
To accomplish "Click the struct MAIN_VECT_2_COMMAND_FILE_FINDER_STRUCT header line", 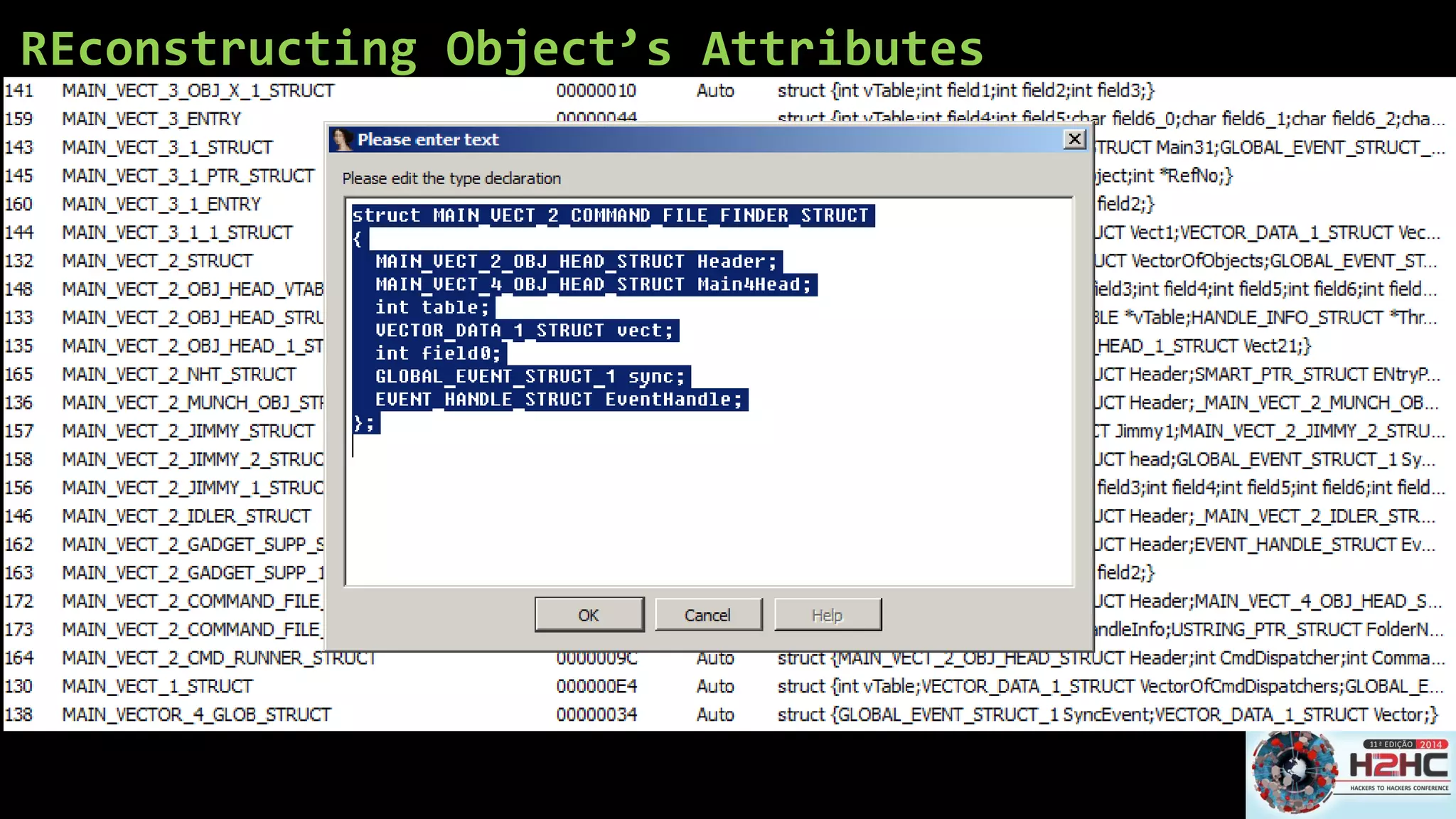I will click(x=611, y=215).
